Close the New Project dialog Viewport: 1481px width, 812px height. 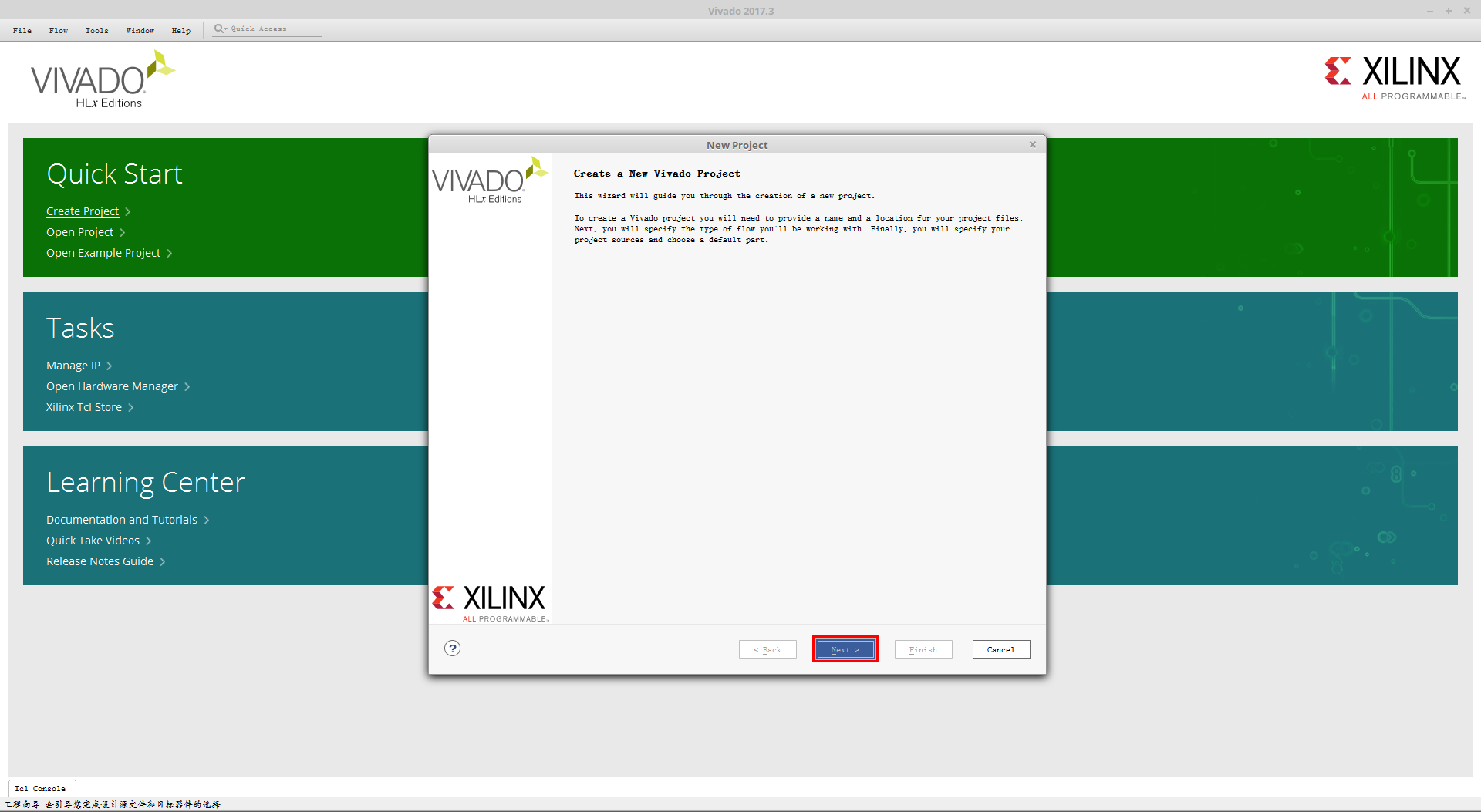click(x=1033, y=144)
